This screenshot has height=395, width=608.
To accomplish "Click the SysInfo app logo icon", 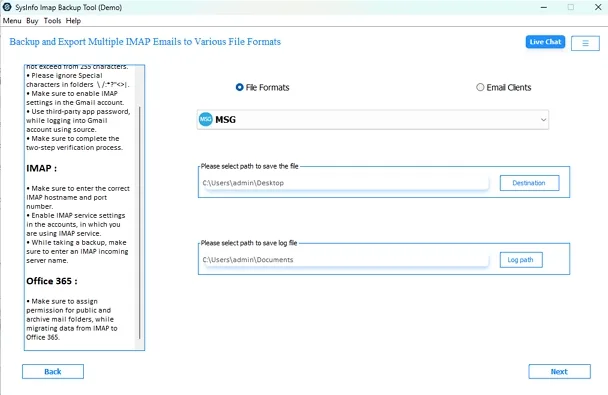I will tap(7, 7).
